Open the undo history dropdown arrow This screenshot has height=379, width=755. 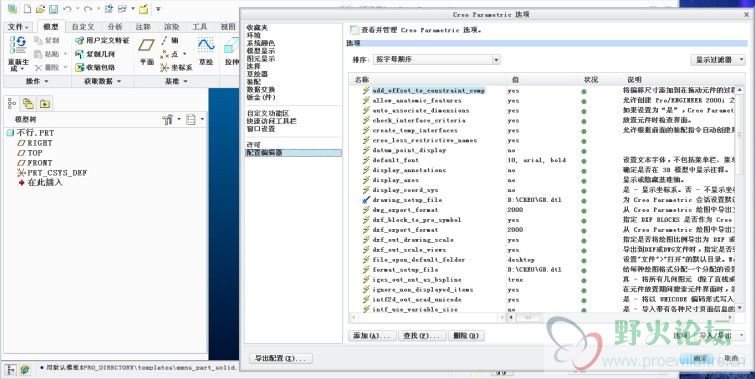(x=77, y=9)
